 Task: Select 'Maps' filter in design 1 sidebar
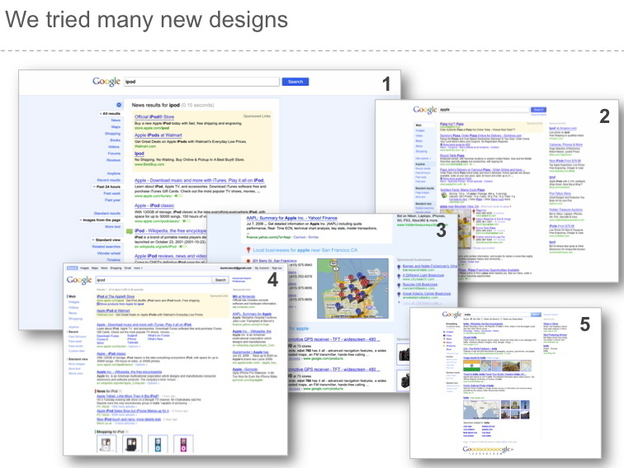coord(116,127)
